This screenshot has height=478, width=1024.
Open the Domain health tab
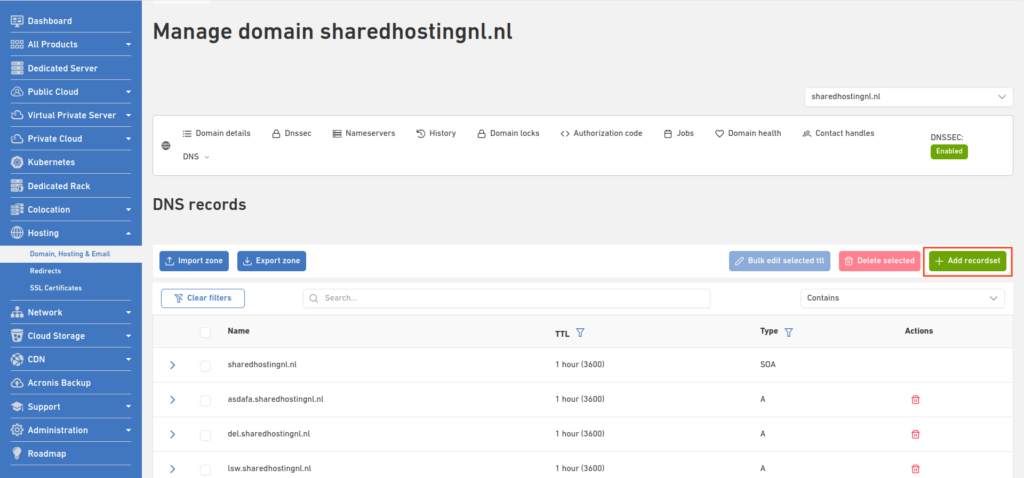(748, 133)
